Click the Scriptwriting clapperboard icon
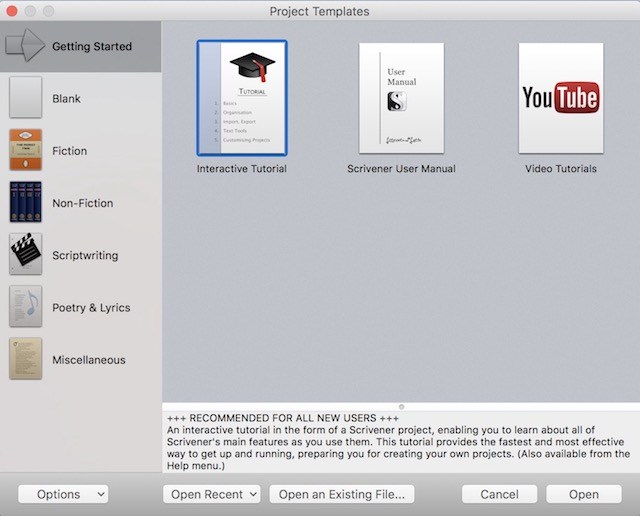Viewport: 640px width, 516px height. tap(25, 255)
